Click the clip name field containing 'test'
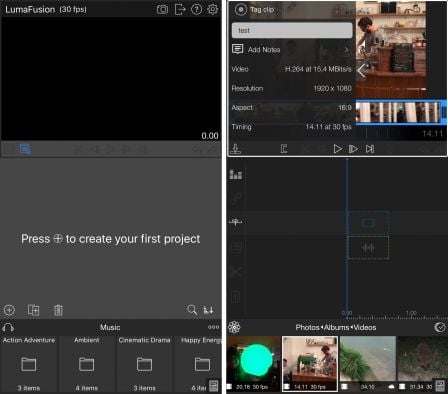 coord(292,30)
